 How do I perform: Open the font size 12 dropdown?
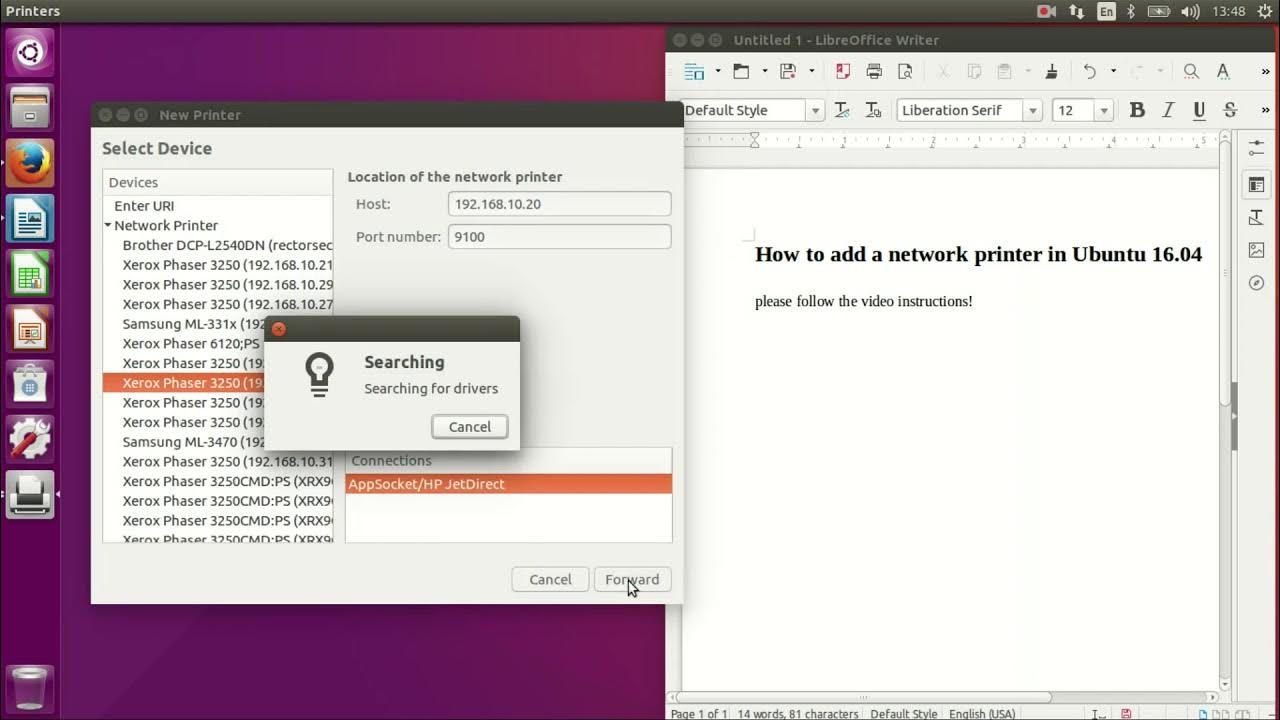[1104, 111]
